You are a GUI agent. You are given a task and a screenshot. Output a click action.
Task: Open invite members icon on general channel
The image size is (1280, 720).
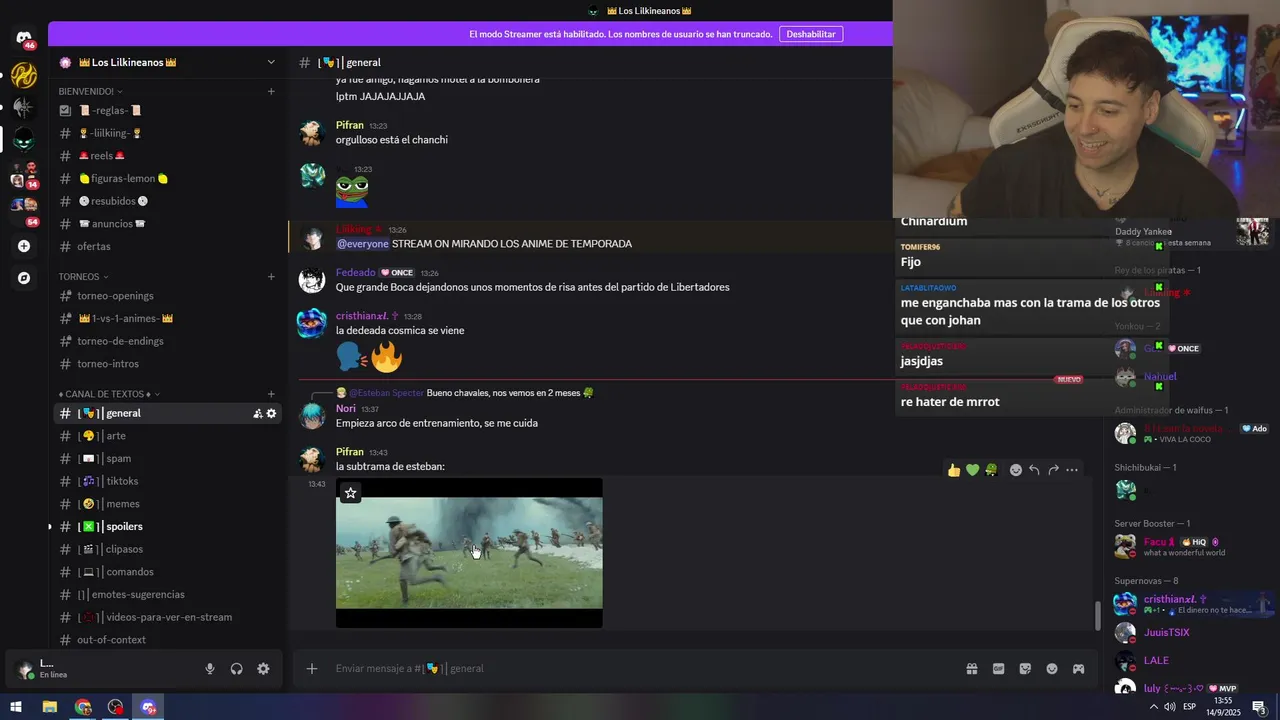point(258,413)
